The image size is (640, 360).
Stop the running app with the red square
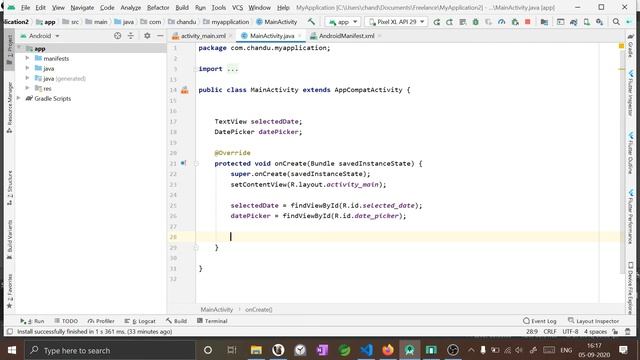(x=527, y=22)
